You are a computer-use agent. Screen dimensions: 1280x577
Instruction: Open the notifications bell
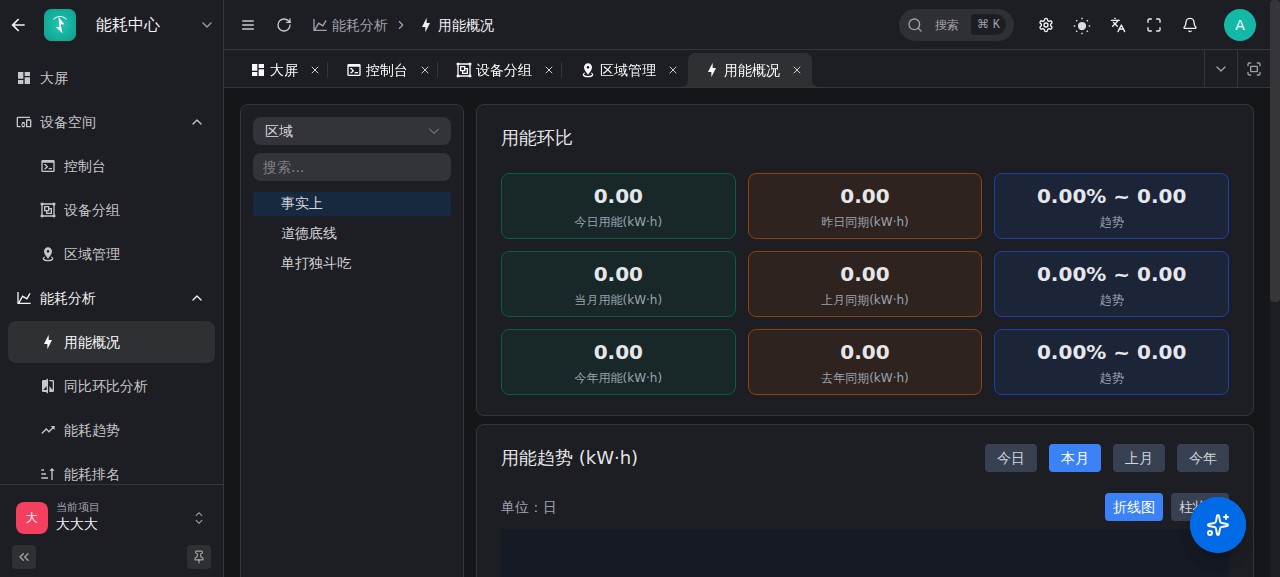click(1190, 25)
